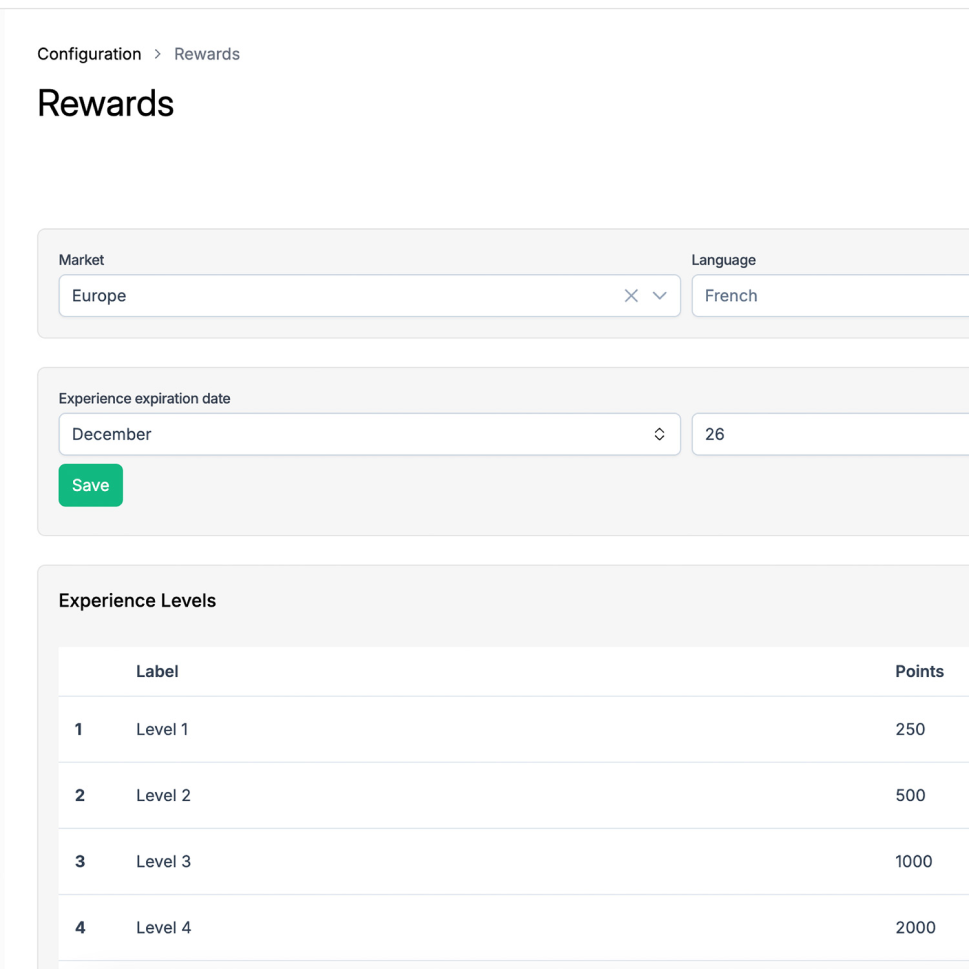Click the Experience Levels section heading
Image resolution: width=969 pixels, height=969 pixels.
pyautogui.click(x=137, y=600)
